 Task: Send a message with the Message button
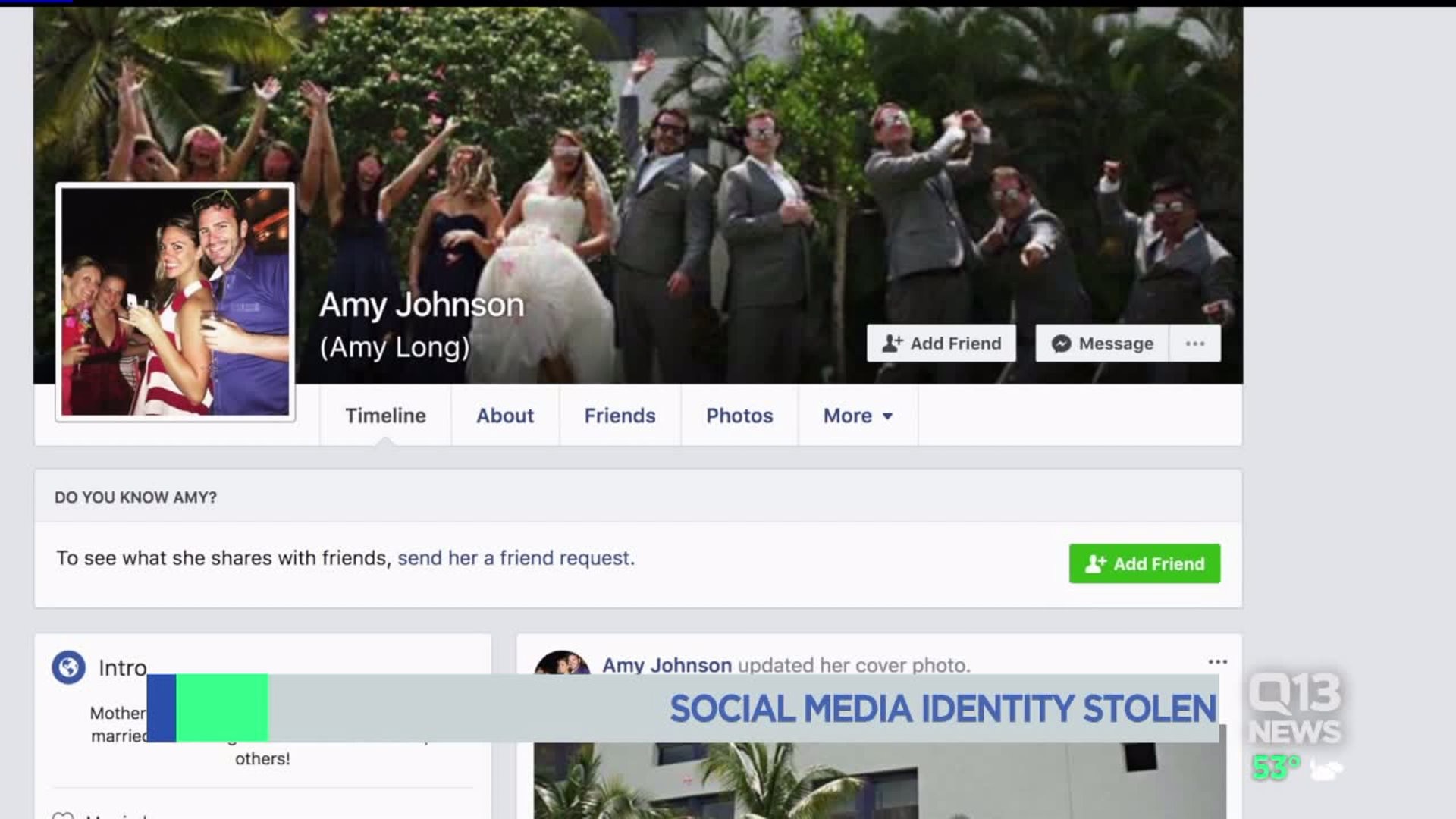pyautogui.click(x=1102, y=344)
